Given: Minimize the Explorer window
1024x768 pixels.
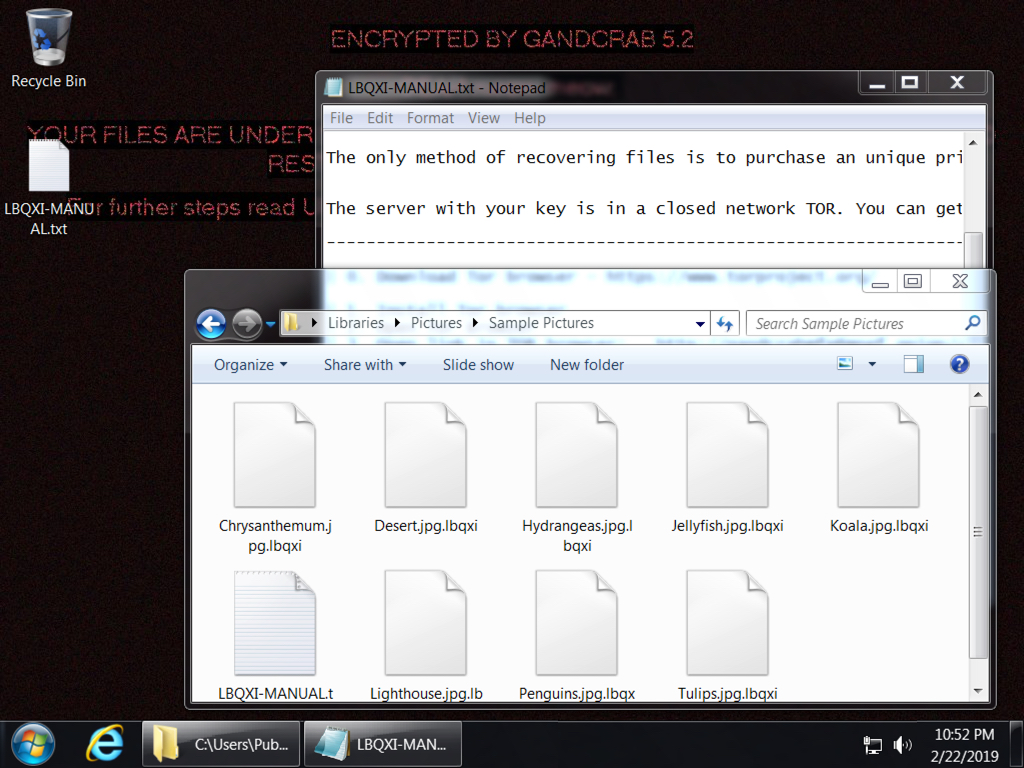Looking at the screenshot, I should pyautogui.click(x=880, y=281).
